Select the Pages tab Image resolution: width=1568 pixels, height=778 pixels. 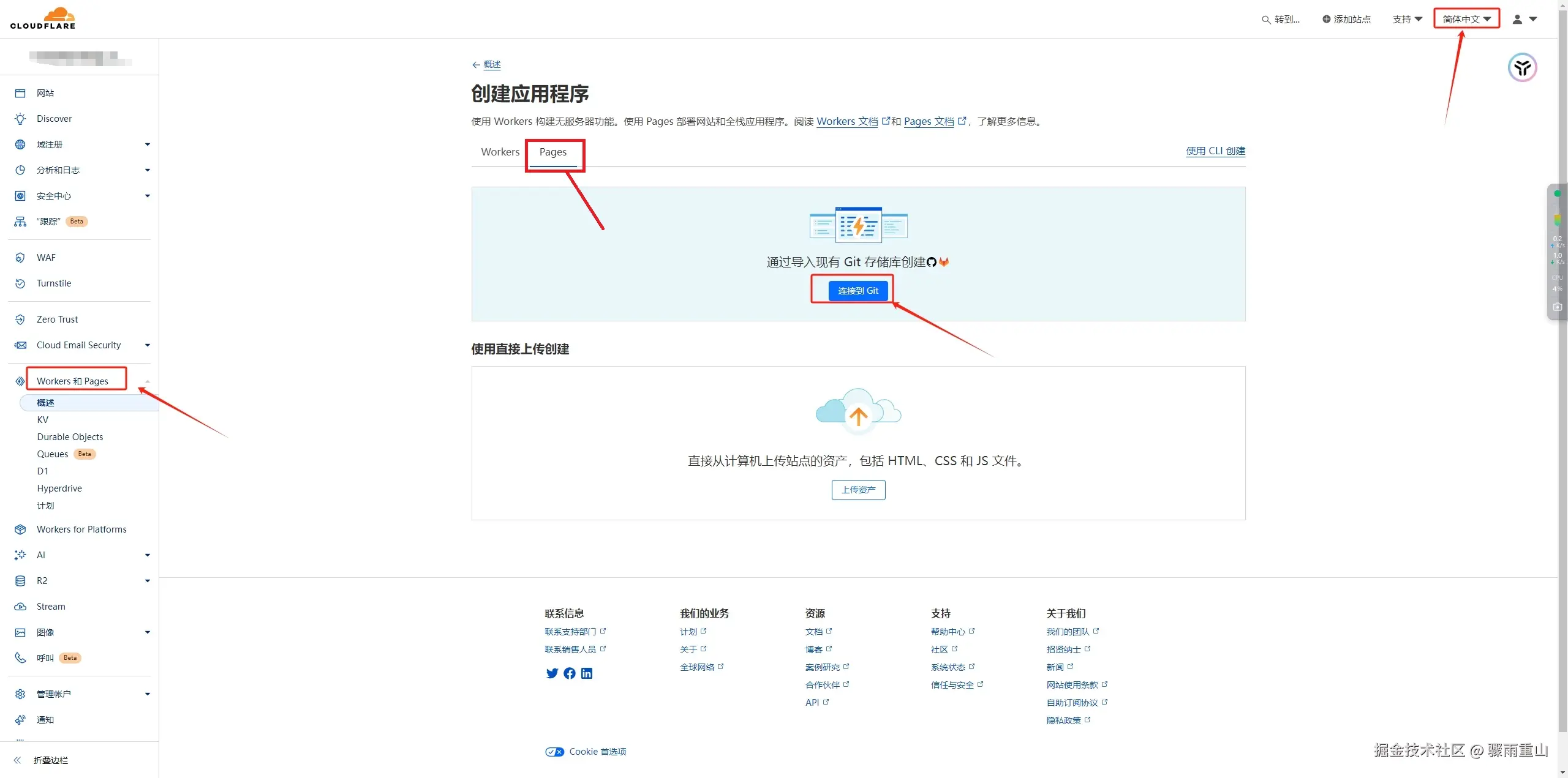click(x=552, y=152)
